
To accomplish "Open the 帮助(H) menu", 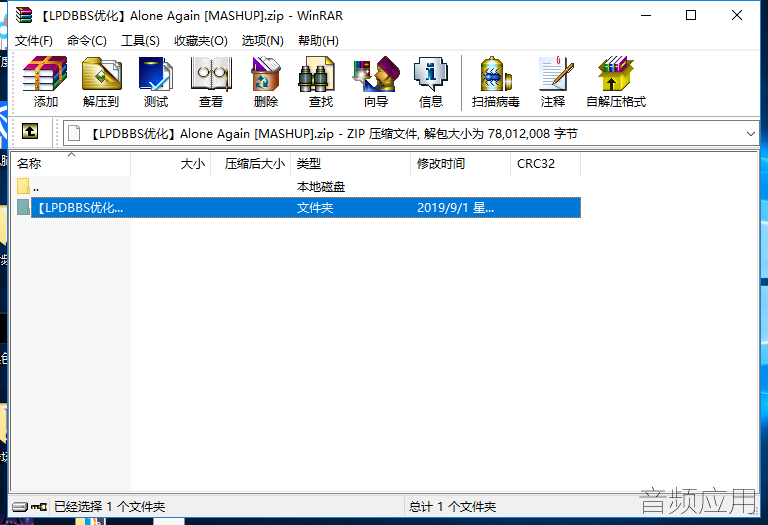I will coord(318,41).
